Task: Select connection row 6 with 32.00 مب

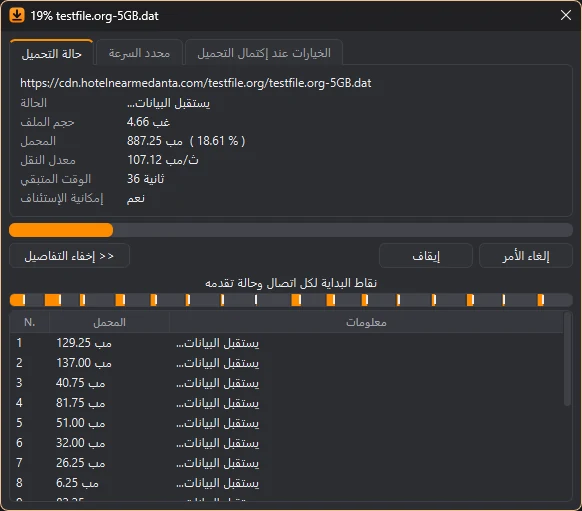Action: 287,443
